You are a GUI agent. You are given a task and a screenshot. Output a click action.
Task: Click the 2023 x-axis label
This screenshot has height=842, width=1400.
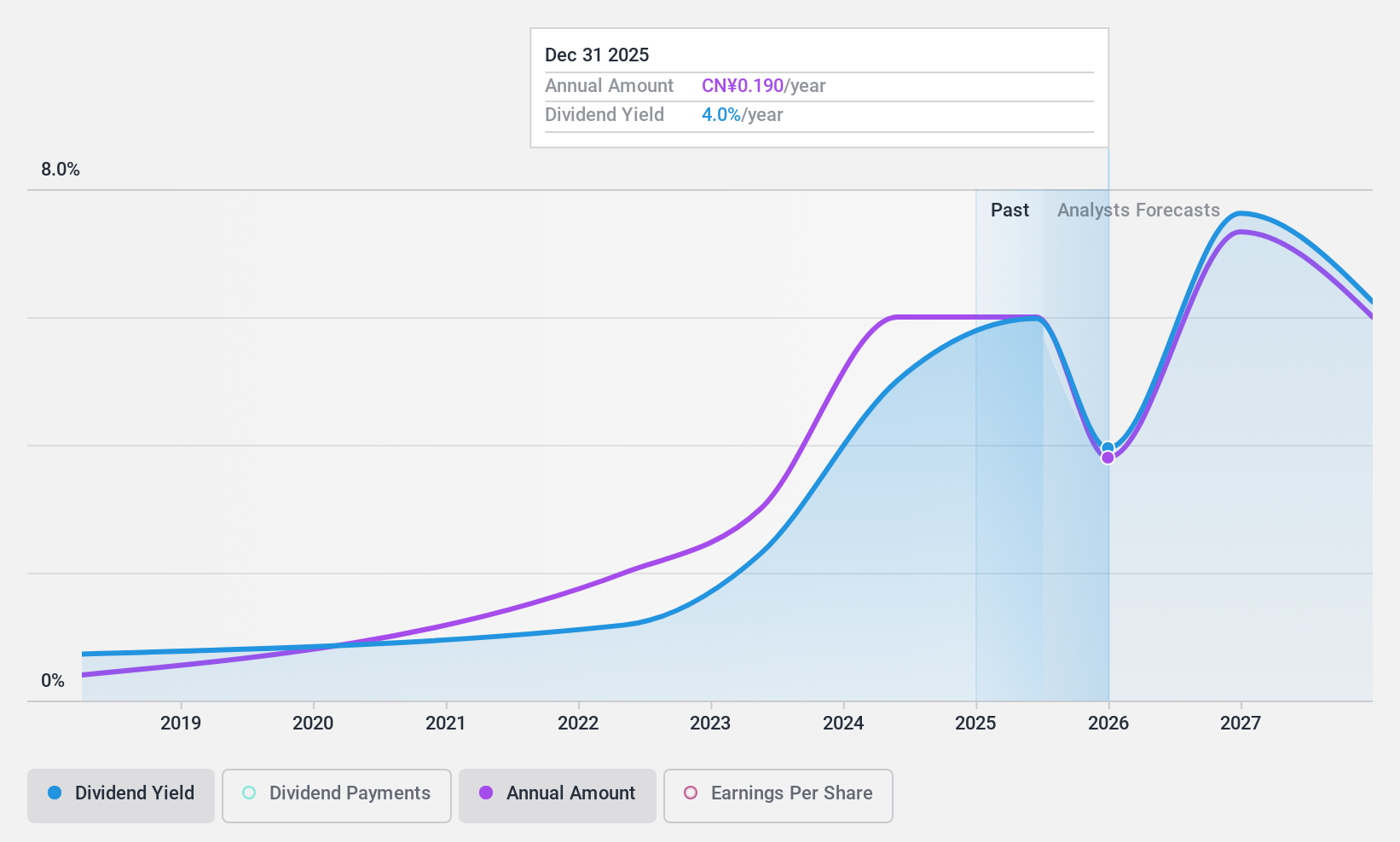(710, 724)
